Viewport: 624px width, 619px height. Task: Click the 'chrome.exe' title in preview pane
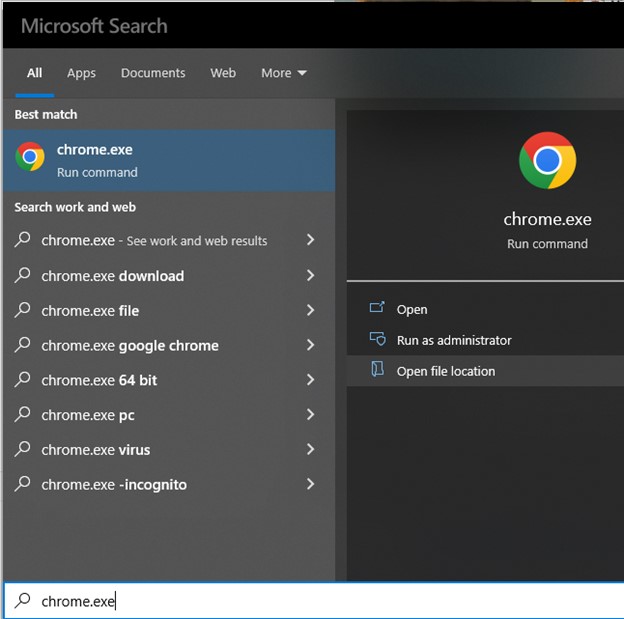point(547,219)
